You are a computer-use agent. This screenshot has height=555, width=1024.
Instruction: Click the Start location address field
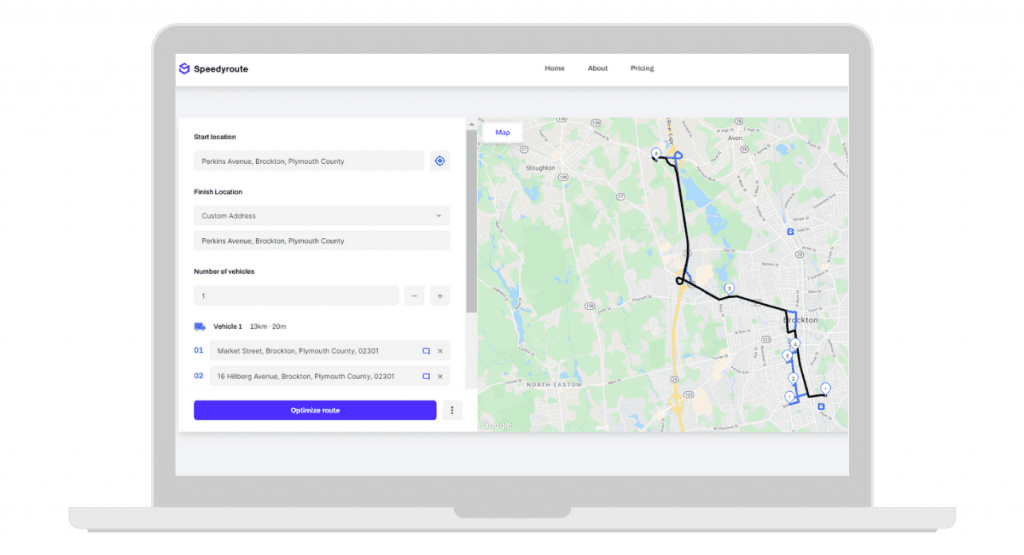point(309,161)
